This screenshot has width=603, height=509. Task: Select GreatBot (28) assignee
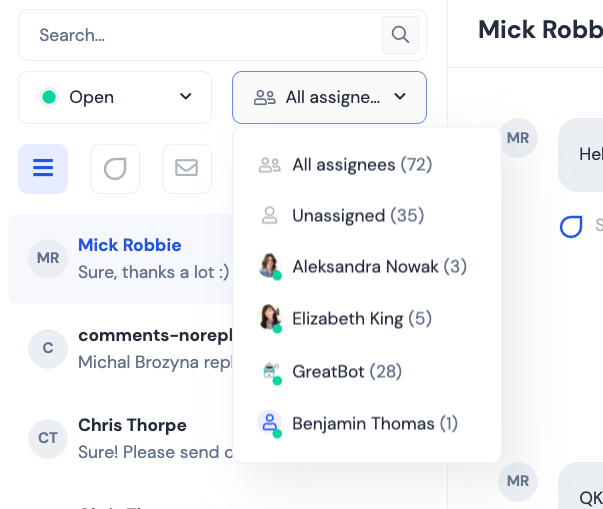[x=366, y=371]
